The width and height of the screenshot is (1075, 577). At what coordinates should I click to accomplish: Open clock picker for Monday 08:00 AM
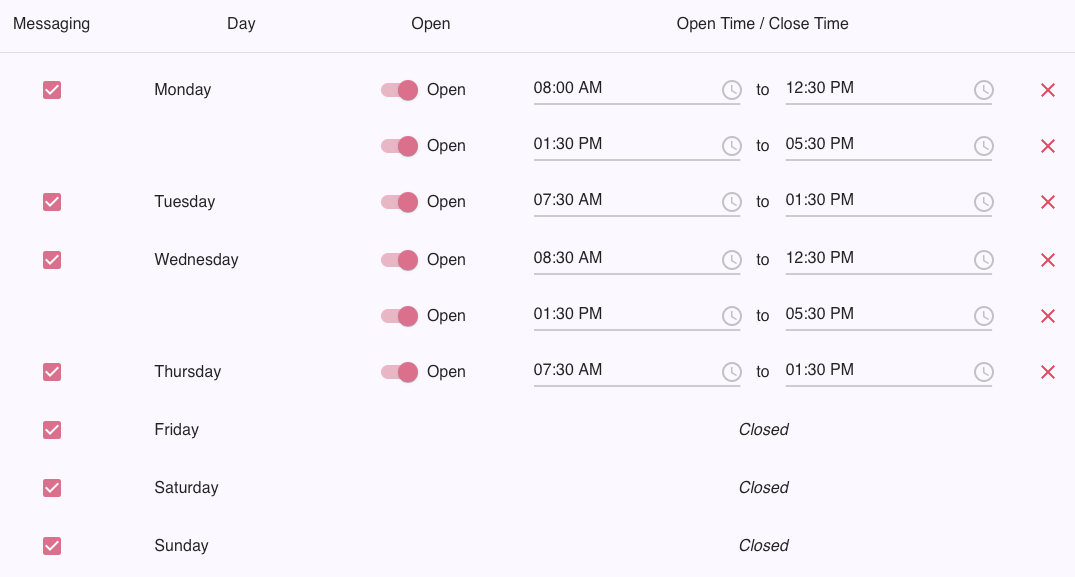(732, 90)
